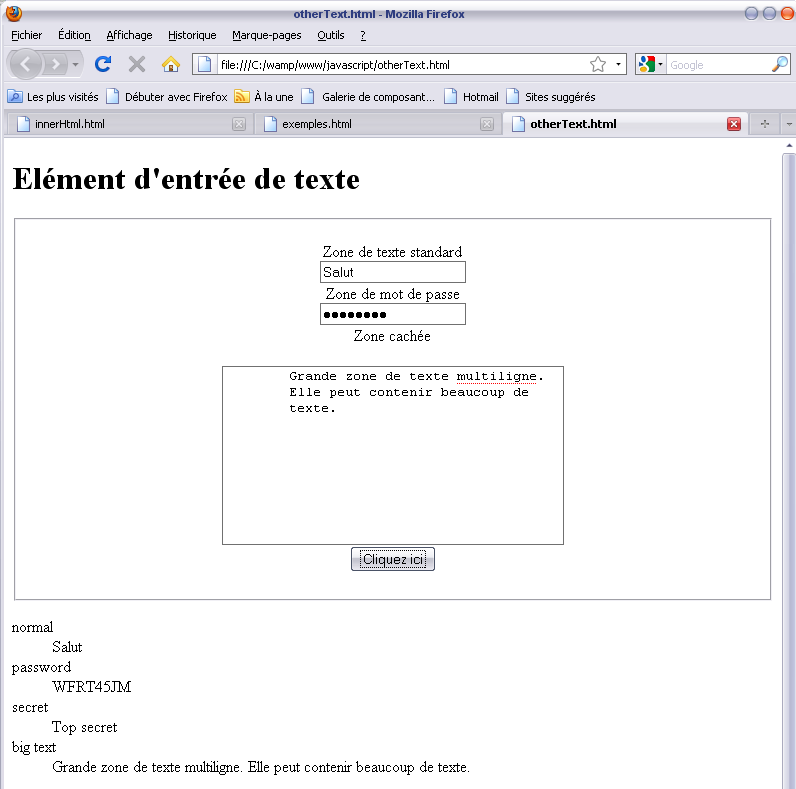Expand the address bar history dropdown

coord(618,65)
